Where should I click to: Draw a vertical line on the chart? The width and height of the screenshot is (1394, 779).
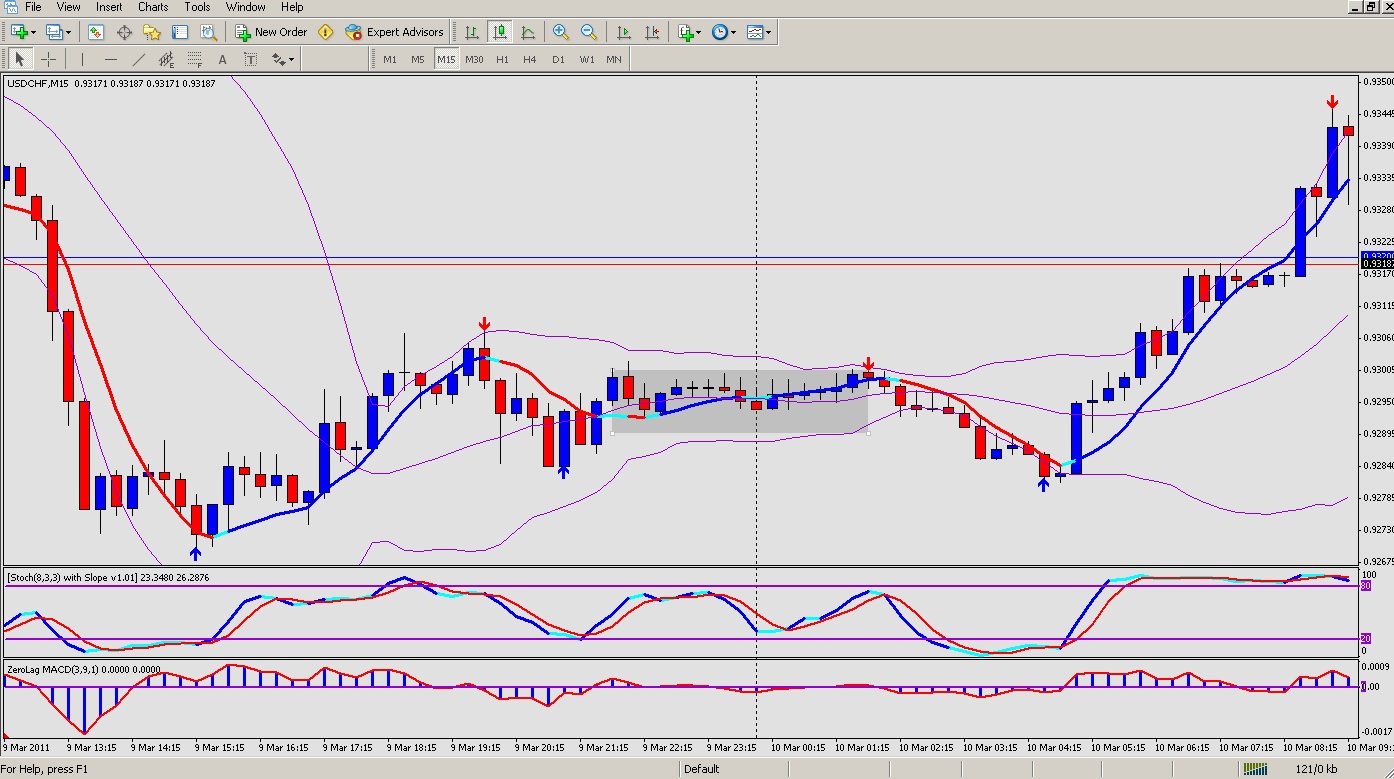(83, 59)
